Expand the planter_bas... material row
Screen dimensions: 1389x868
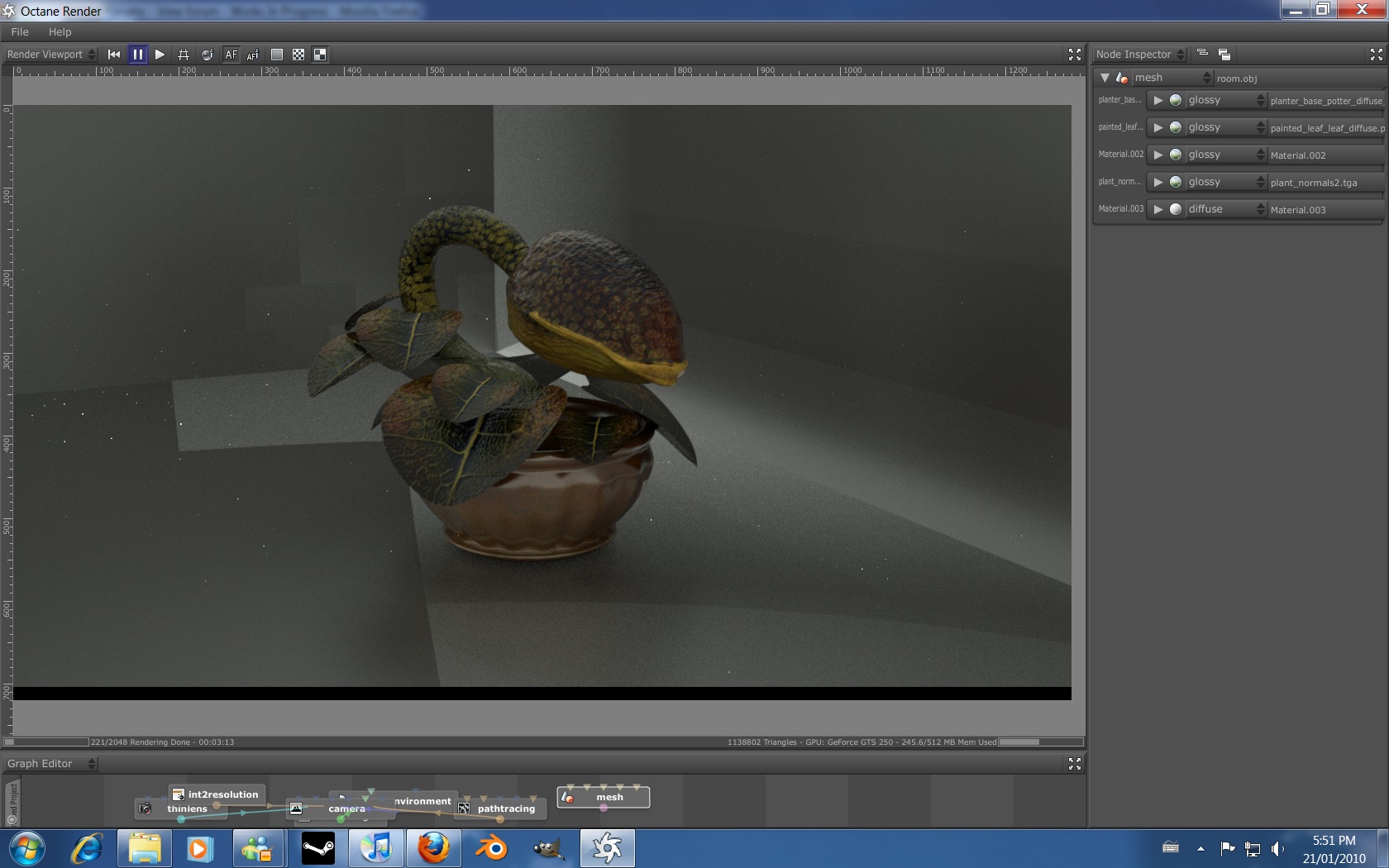pyautogui.click(x=1158, y=100)
